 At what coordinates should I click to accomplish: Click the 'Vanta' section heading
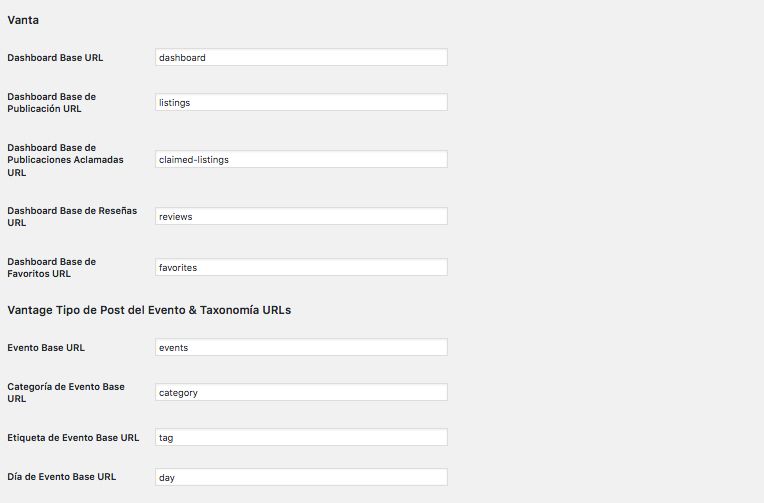point(23,20)
